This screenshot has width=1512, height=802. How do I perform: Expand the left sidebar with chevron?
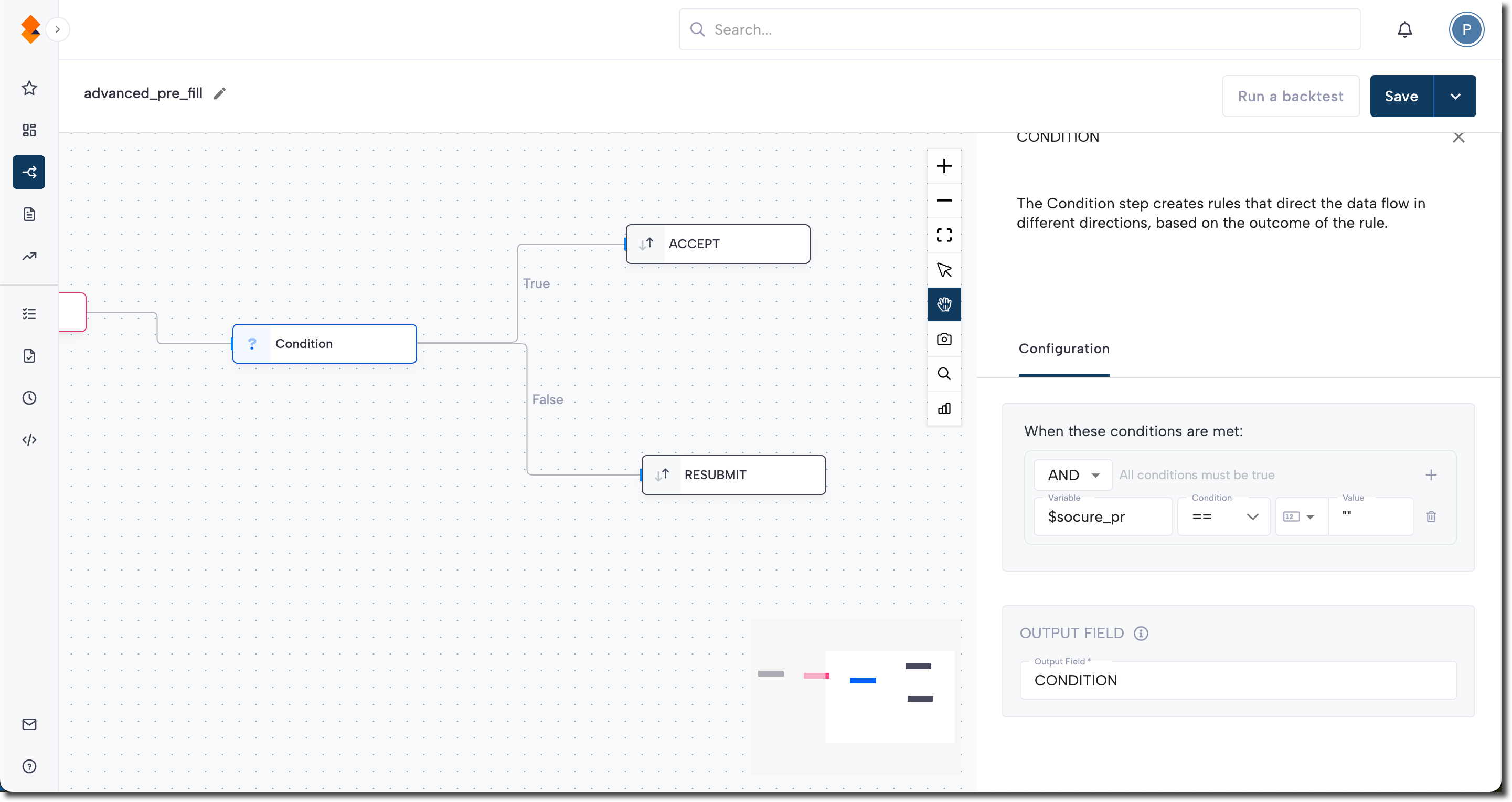pos(58,29)
